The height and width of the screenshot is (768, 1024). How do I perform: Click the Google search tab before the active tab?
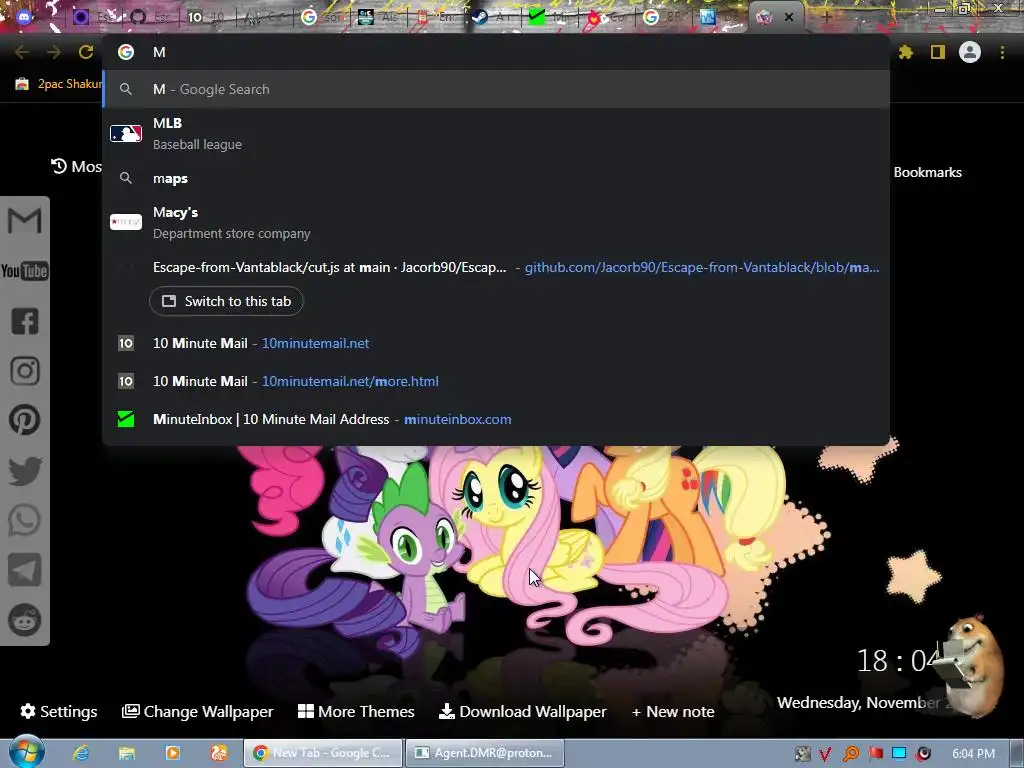664,18
